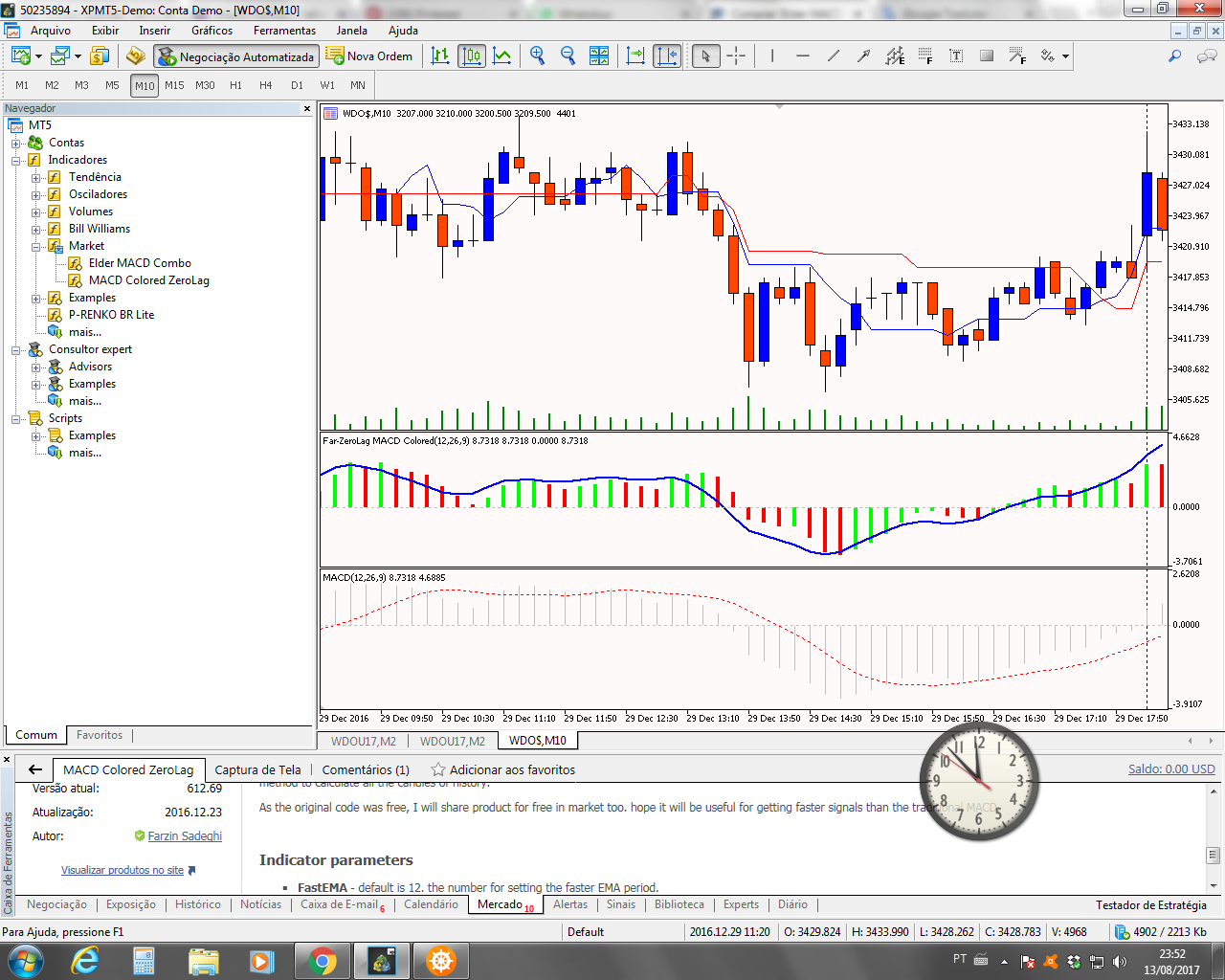Expand the Bill Williams indicators node
The width and height of the screenshot is (1225, 980).
[x=35, y=230]
